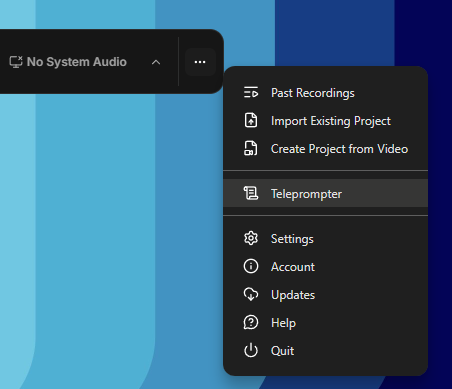Screen dimensions: 452x389
Task: Quit the application via menu
Action: coord(325,351)
